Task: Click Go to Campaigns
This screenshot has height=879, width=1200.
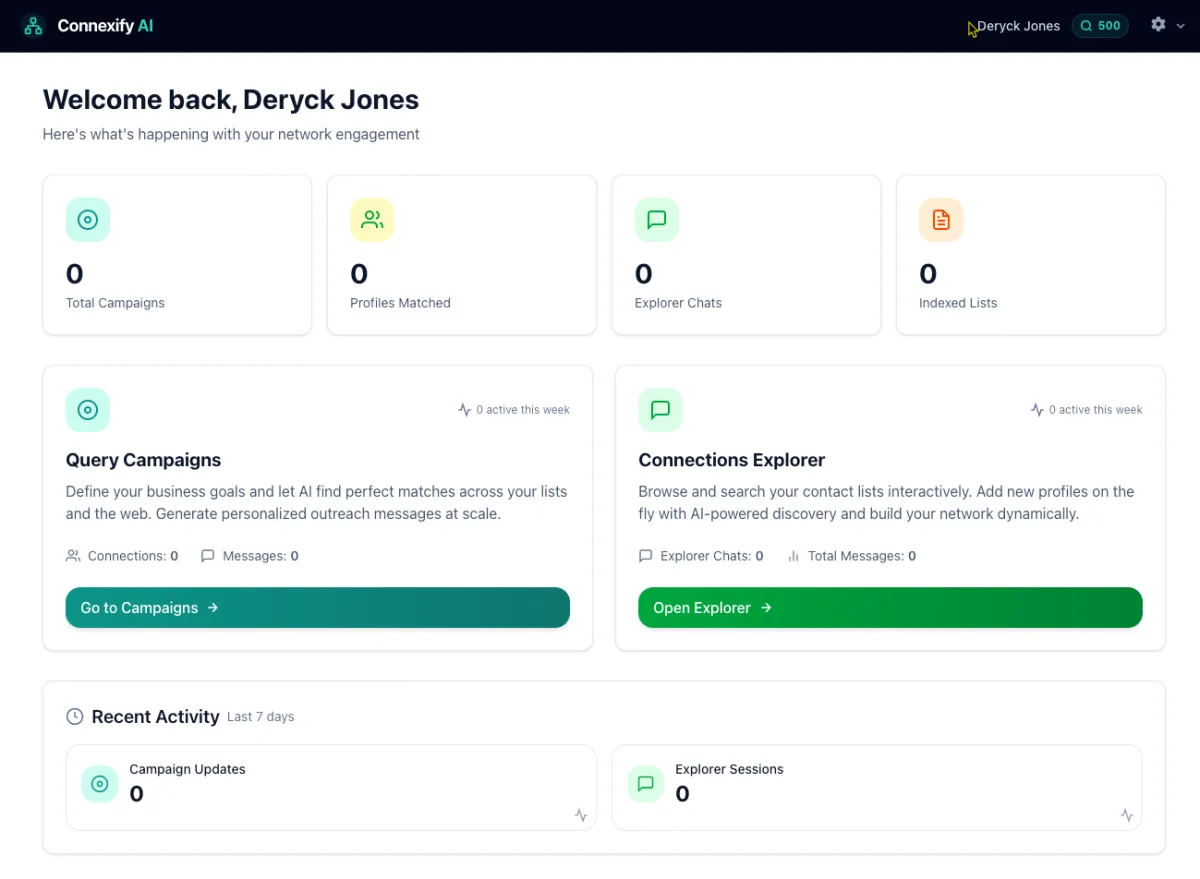Action: pyautogui.click(x=317, y=607)
